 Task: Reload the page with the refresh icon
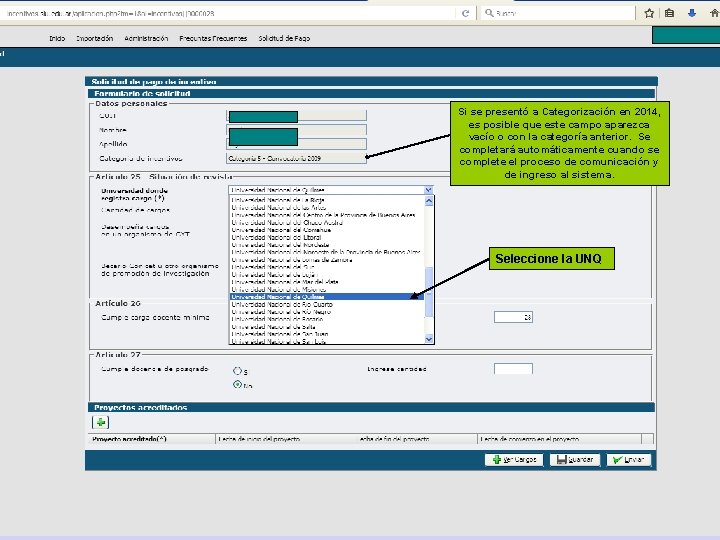(x=465, y=13)
